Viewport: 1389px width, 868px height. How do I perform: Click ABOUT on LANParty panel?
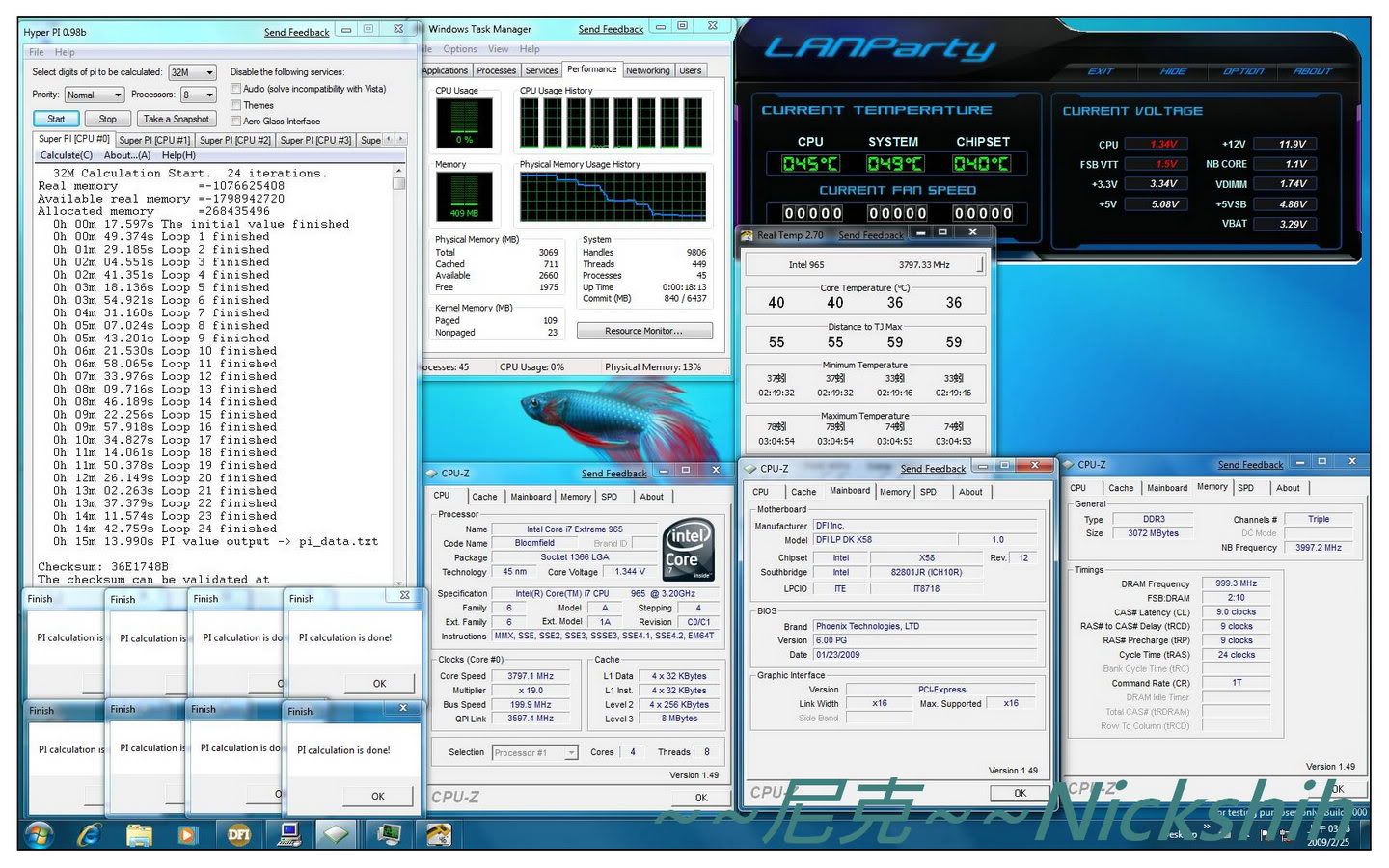[1312, 71]
